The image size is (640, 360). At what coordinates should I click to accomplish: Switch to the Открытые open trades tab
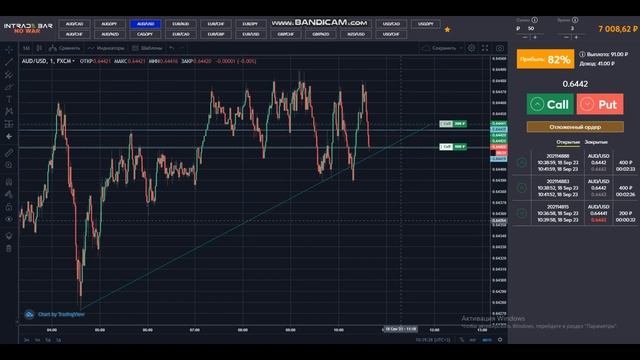[x=568, y=142]
